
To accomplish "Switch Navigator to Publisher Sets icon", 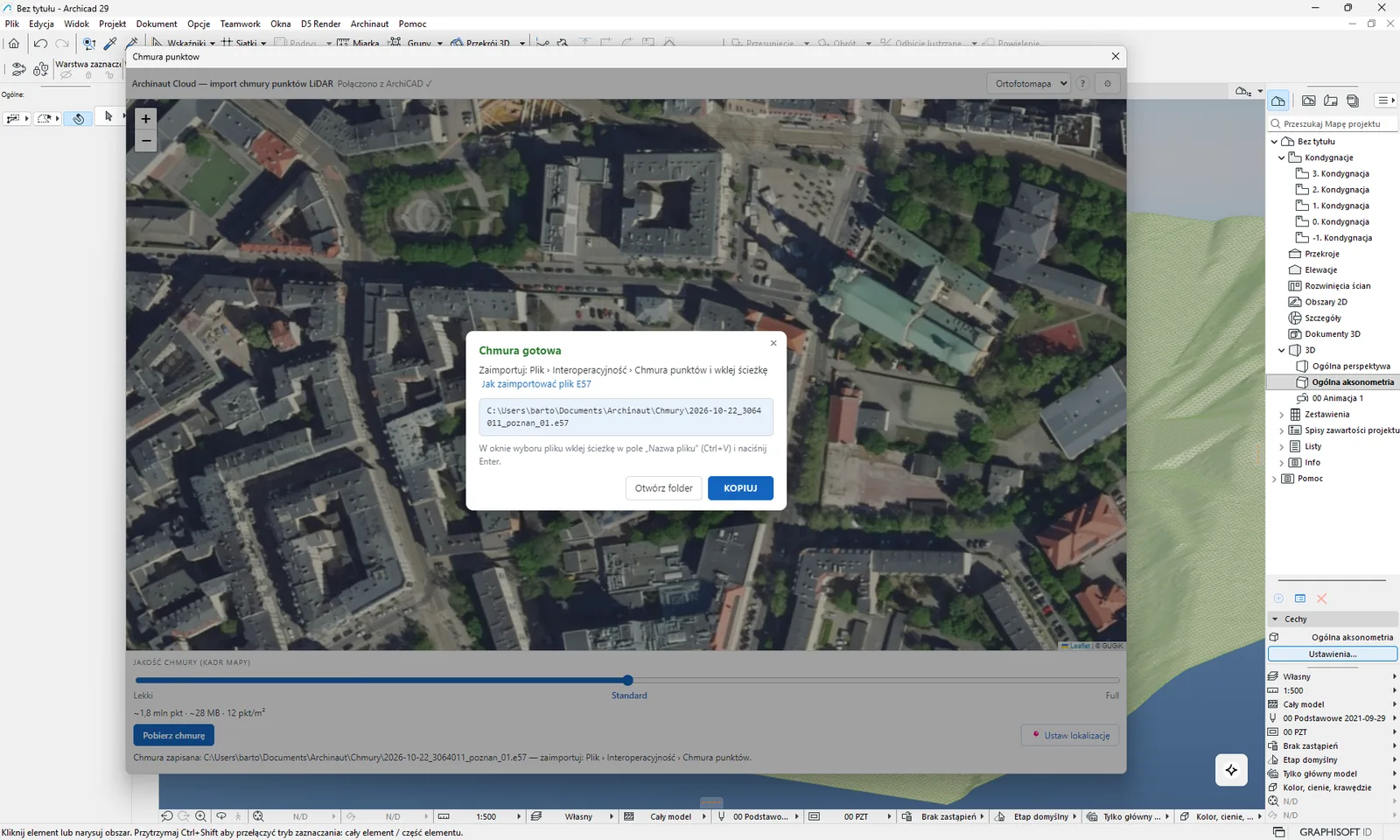I will tap(1353, 101).
